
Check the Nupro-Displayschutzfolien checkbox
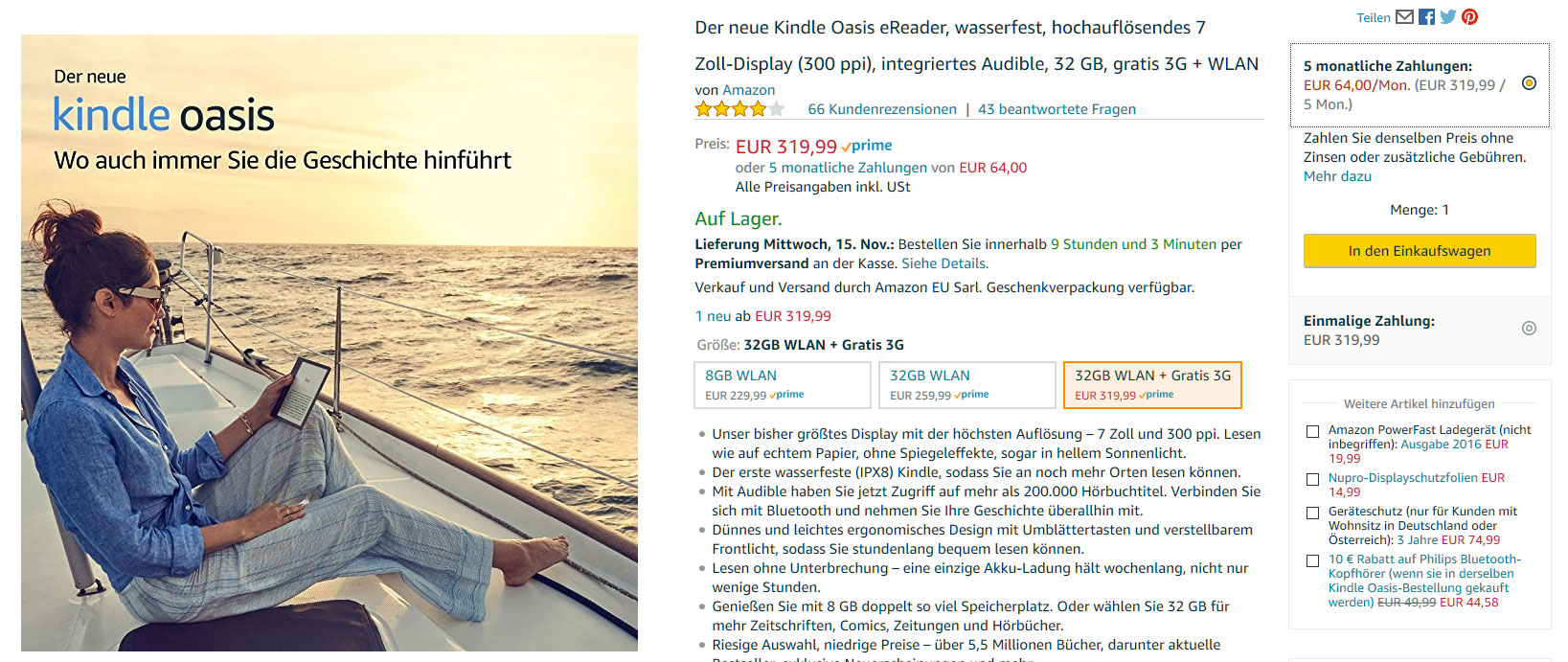[1313, 479]
